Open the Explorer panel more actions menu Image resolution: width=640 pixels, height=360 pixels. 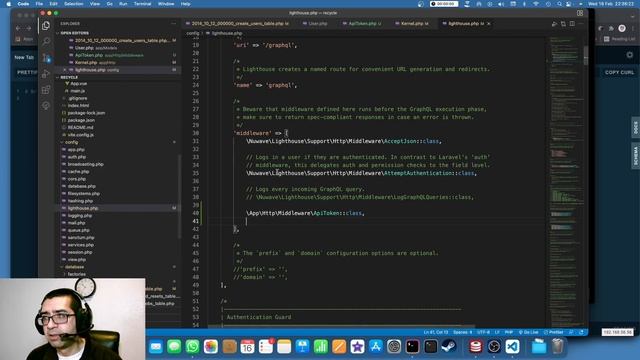pos(173,24)
